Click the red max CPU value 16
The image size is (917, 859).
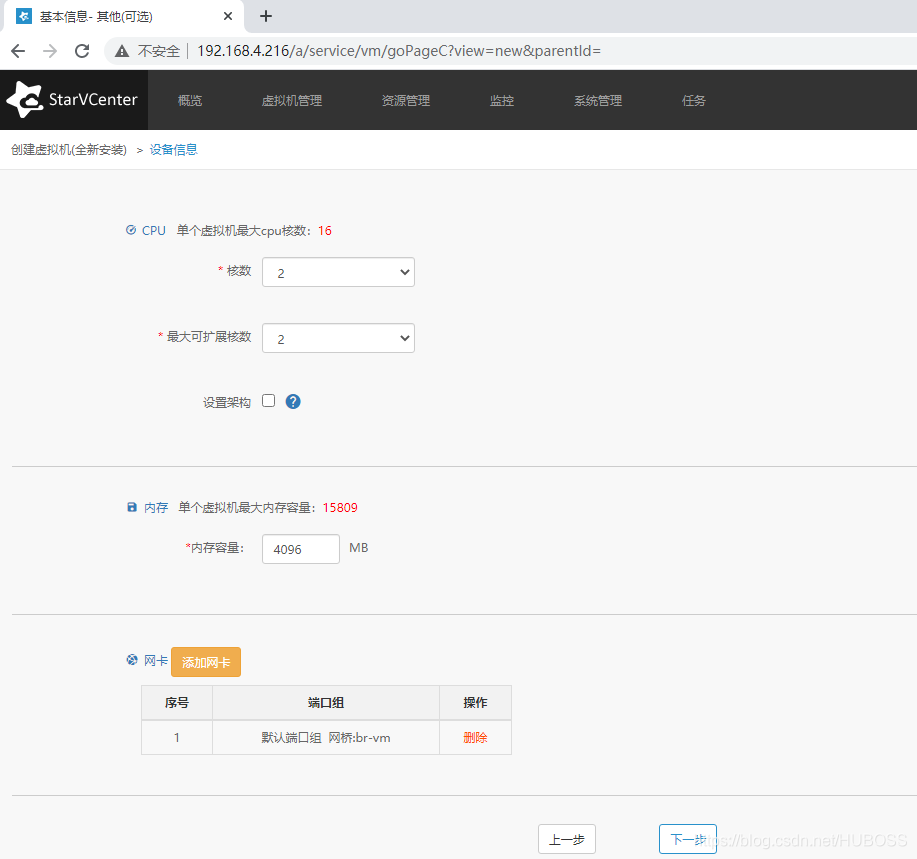[325, 230]
